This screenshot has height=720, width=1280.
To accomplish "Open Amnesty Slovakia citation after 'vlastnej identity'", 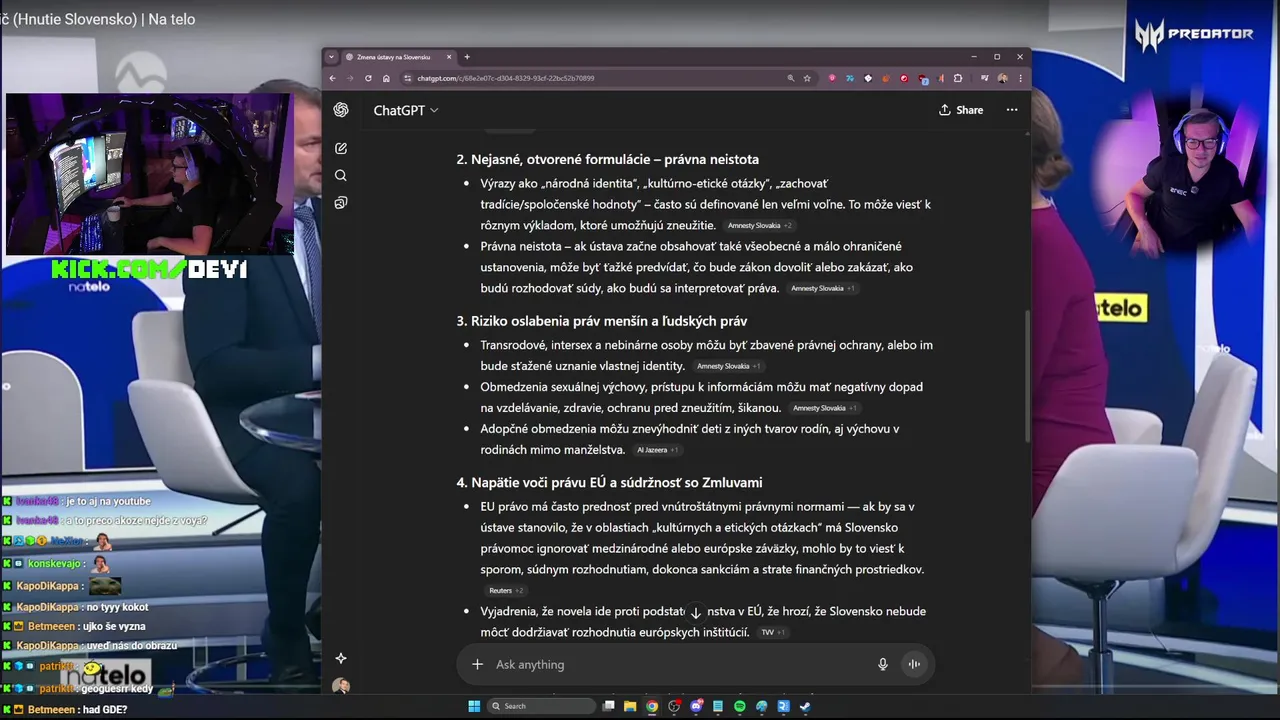I will click(x=728, y=366).
